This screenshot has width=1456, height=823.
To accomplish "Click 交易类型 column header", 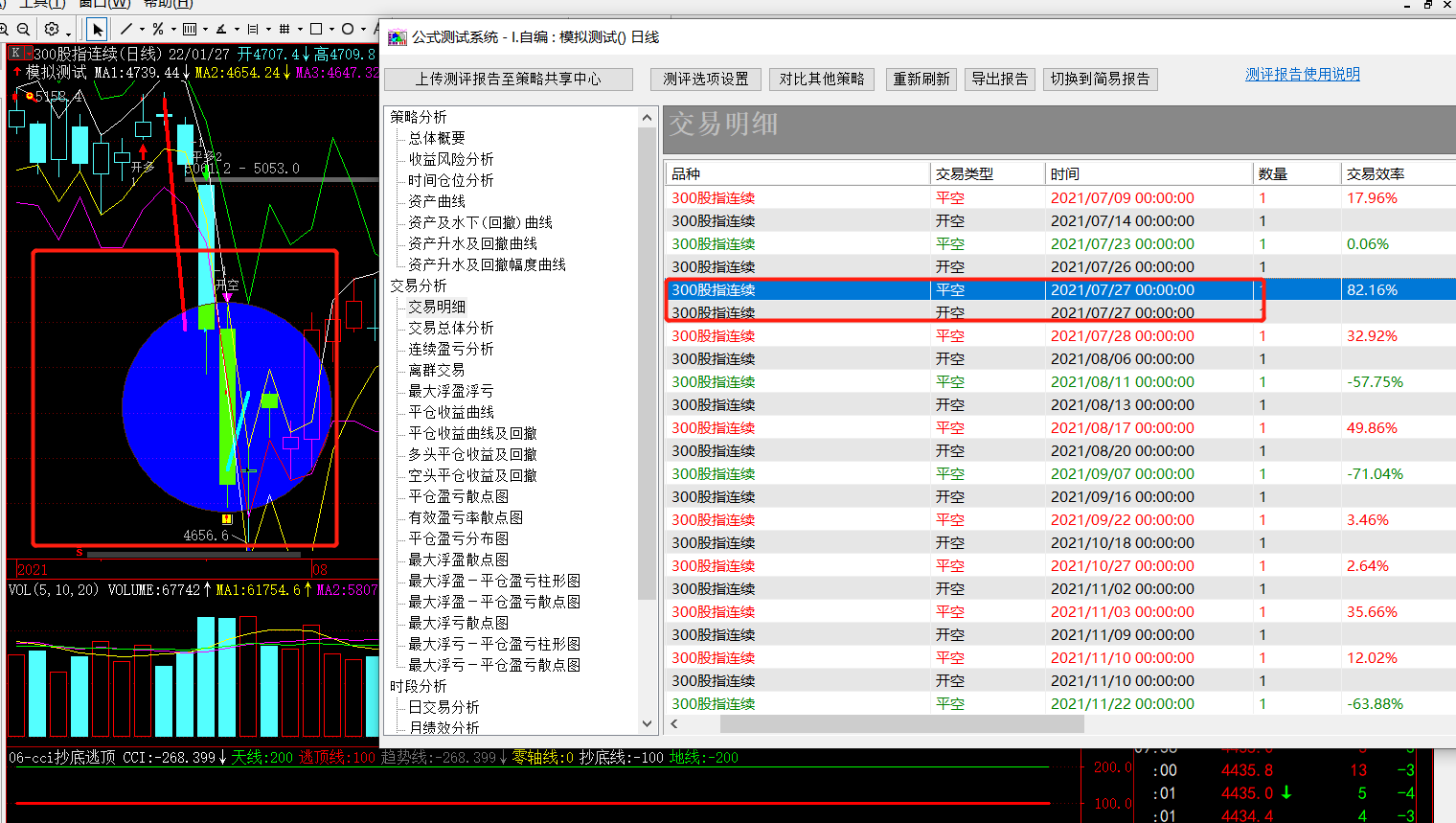I will pyautogui.click(x=988, y=173).
